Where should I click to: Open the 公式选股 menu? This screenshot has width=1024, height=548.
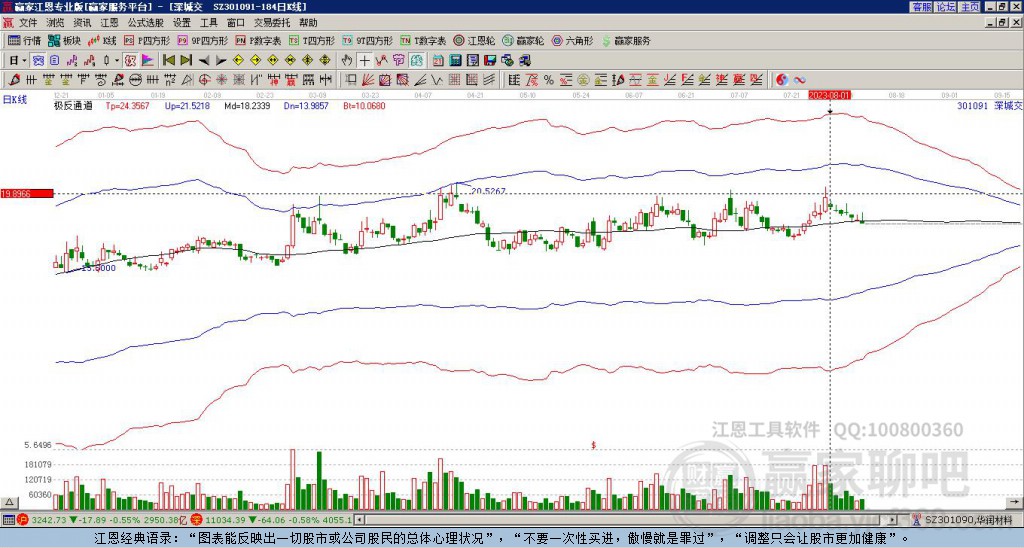point(146,23)
